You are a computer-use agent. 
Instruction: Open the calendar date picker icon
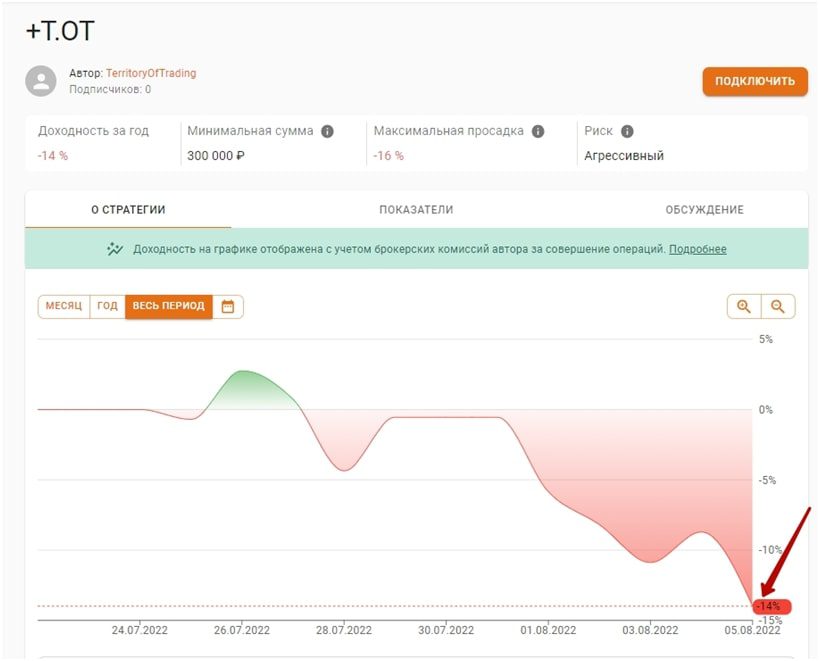[228, 306]
